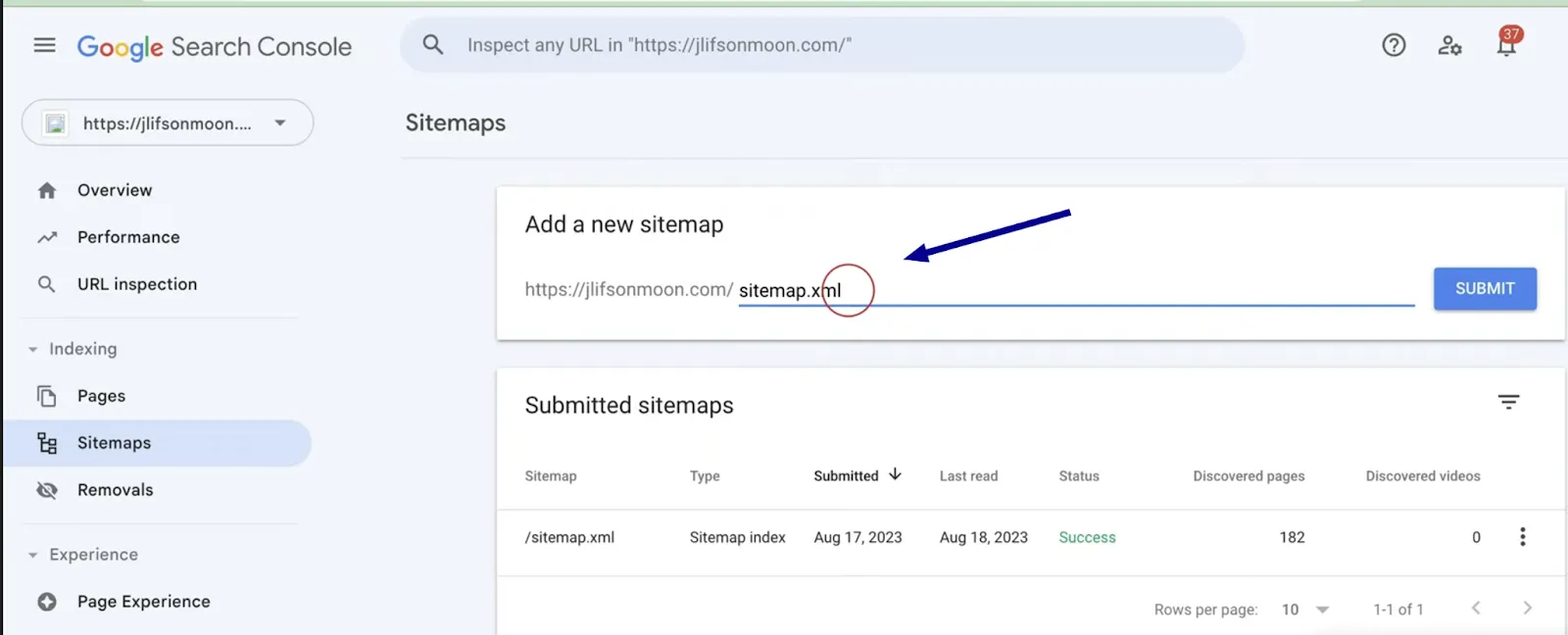Viewport: 1568px width, 635px height.
Task: Open notifications bell with 37 badge
Action: [x=1507, y=42]
